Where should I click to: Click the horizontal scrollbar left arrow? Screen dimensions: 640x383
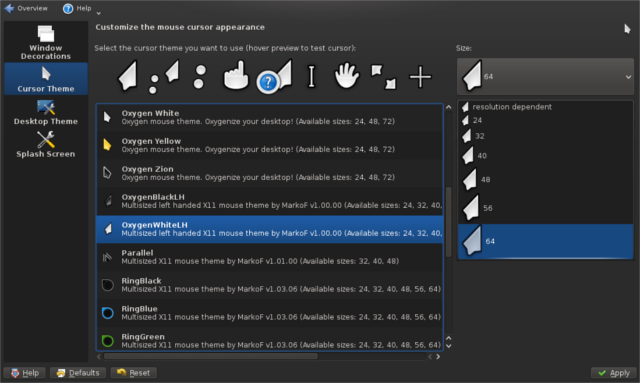[x=99, y=356]
